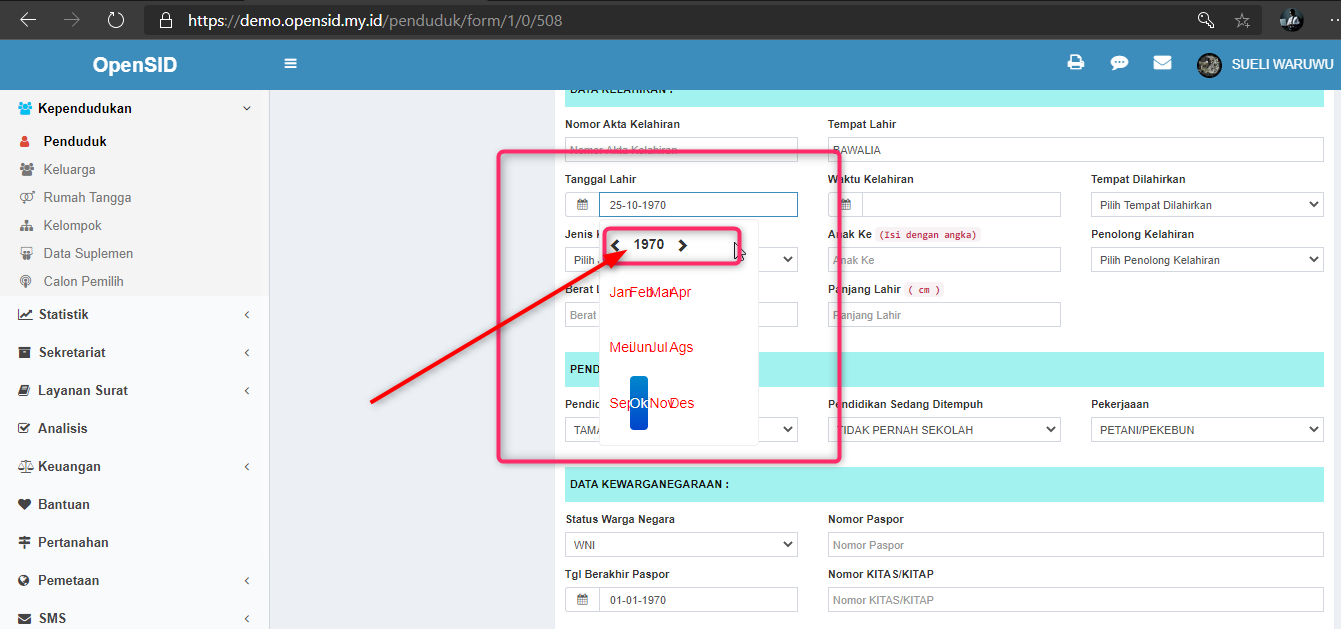Click the calendar icon beside Tanggal Lahir

[x=582, y=205]
